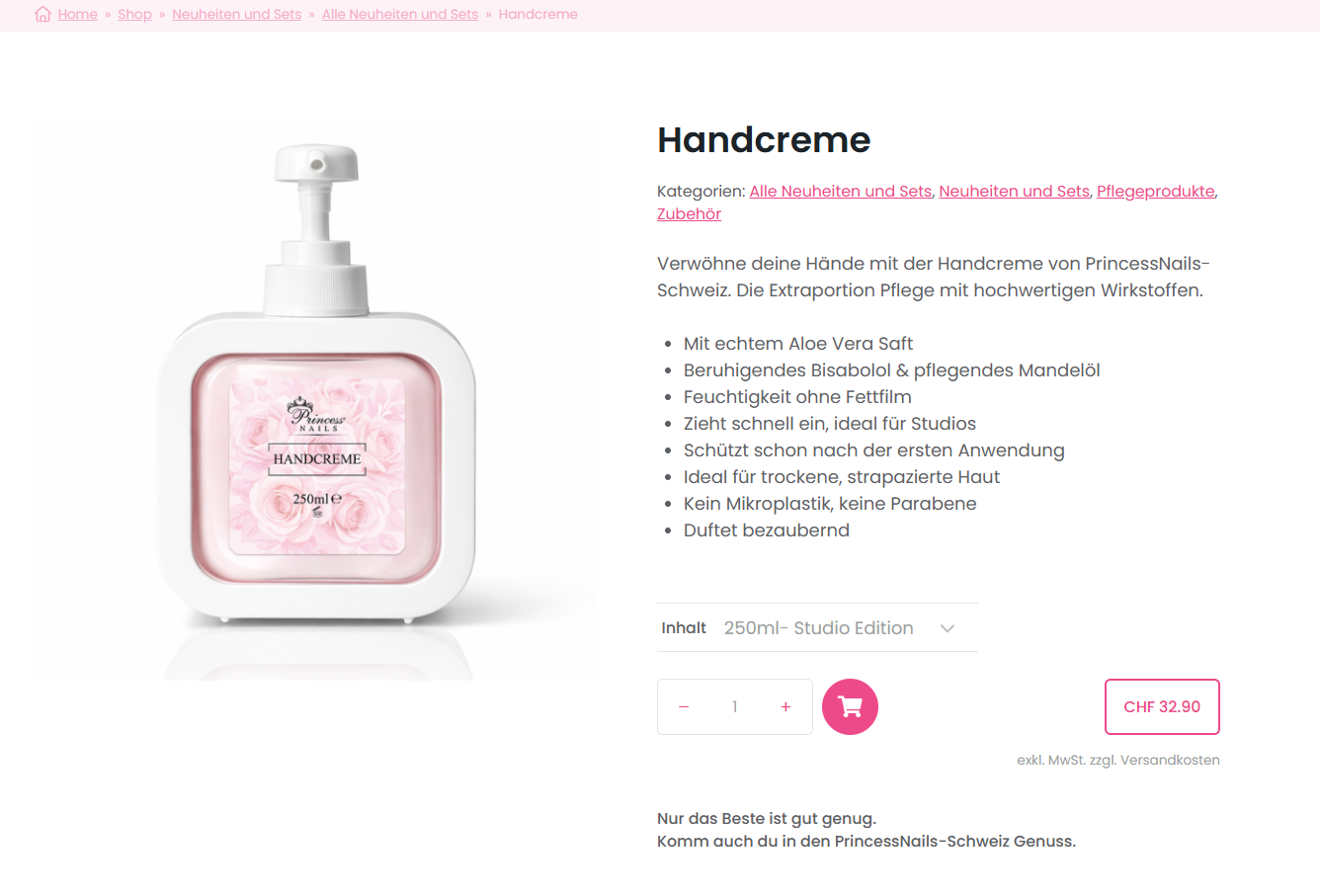Click the CHF 32.90 price button
The image size is (1320, 896).
1162,706
